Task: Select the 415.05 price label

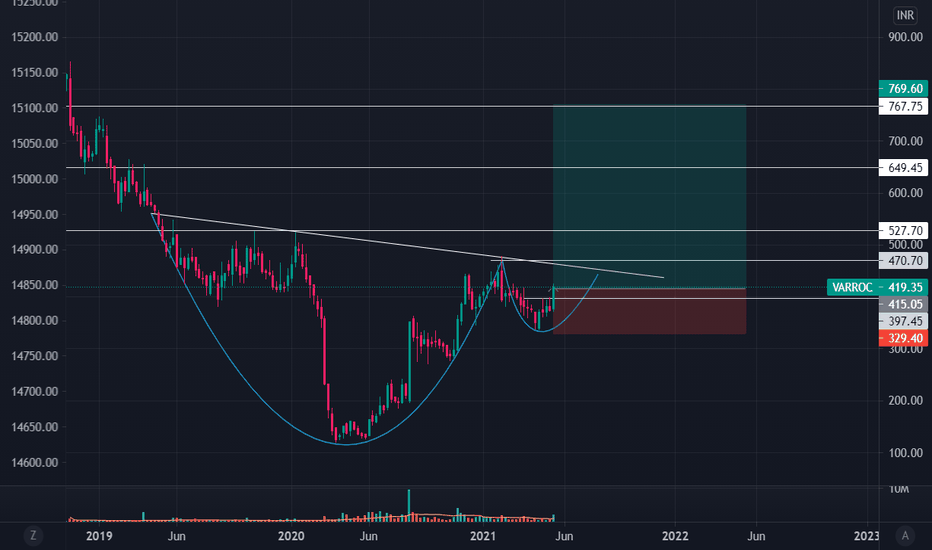Action: (x=903, y=304)
